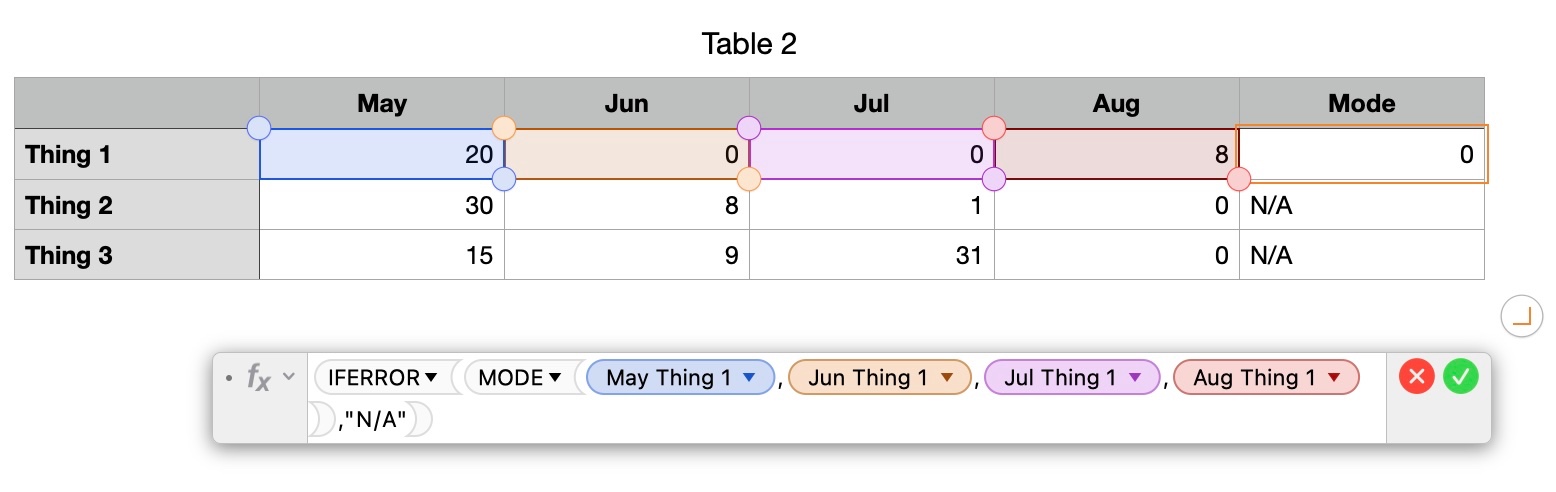Open the IFERROR function dropdown arrow

click(431, 378)
